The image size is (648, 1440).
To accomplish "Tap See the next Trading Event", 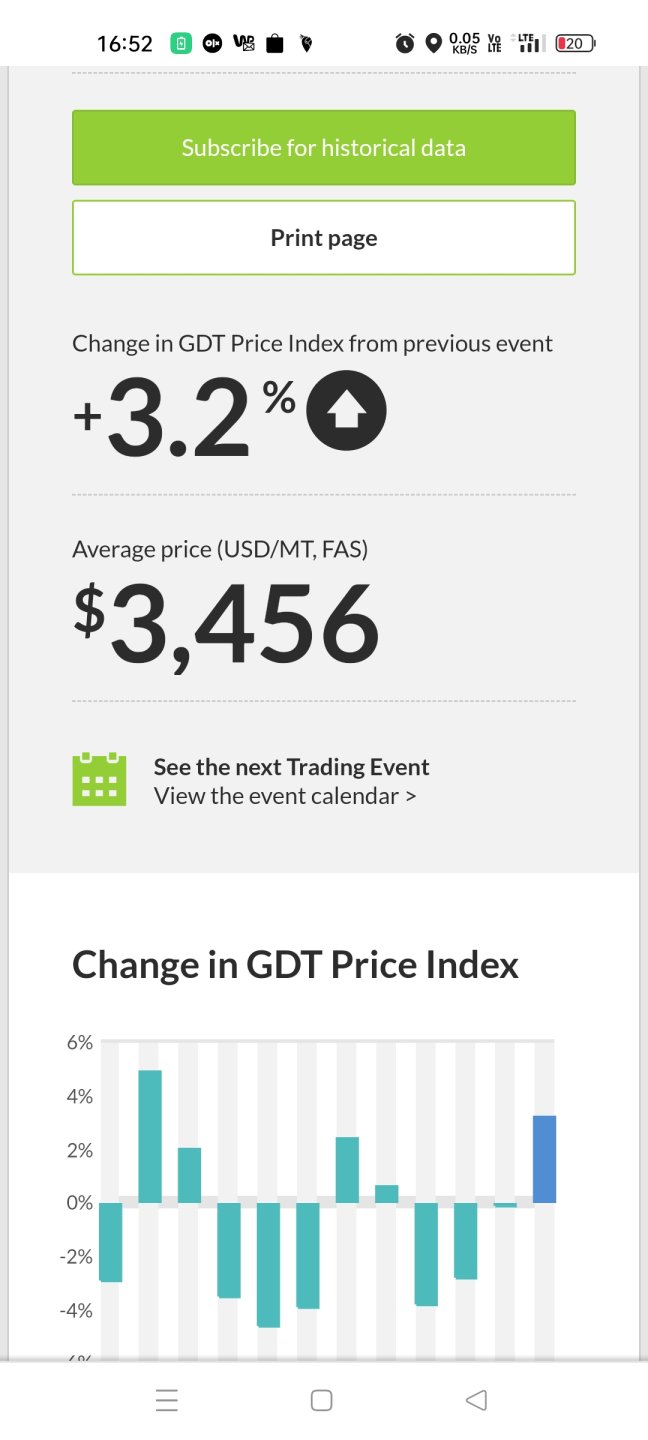I will [291, 767].
